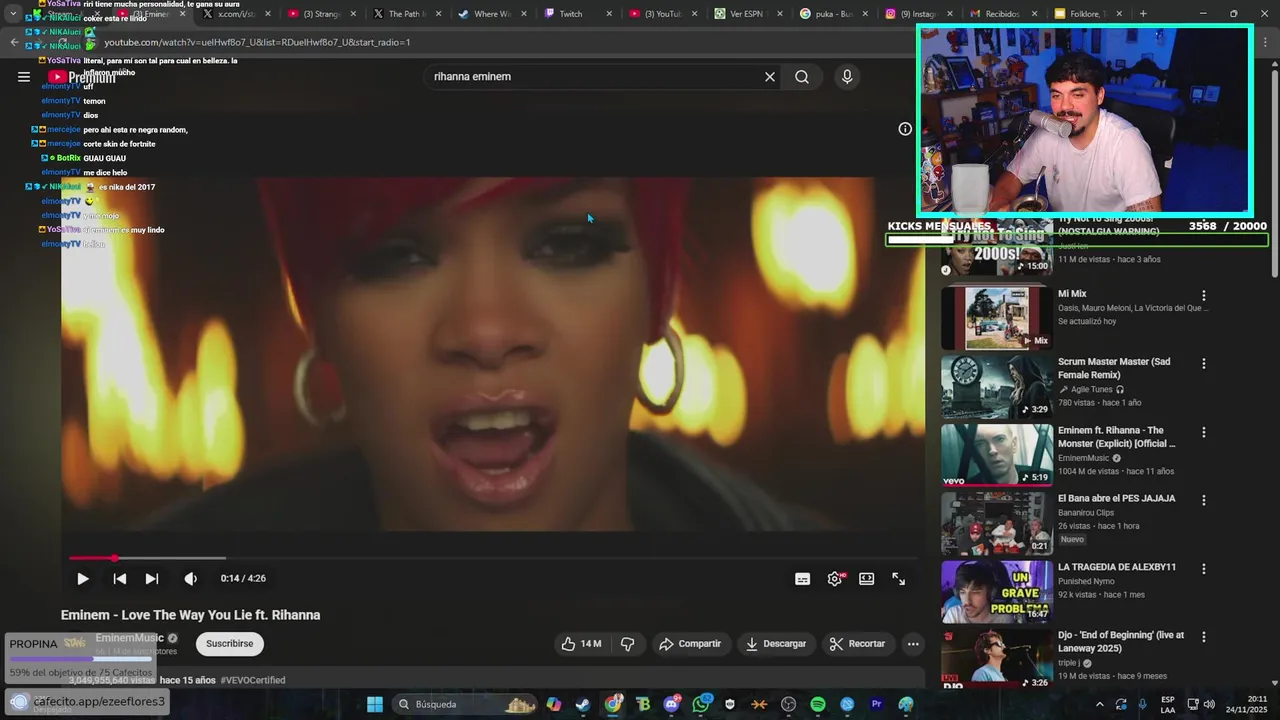Viewport: 1280px width, 720px height.
Task: Open the player settings gear
Action: 835,579
